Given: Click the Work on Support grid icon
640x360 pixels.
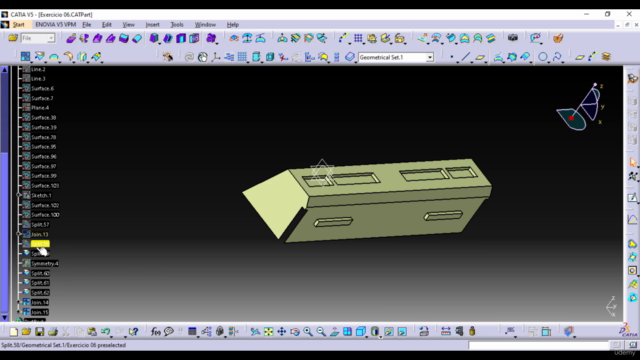Looking at the screenshot, I should [242, 57].
